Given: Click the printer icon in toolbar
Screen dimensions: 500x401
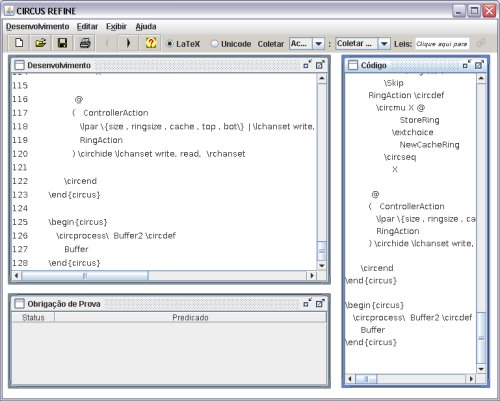Looking at the screenshot, I should (x=85, y=43).
